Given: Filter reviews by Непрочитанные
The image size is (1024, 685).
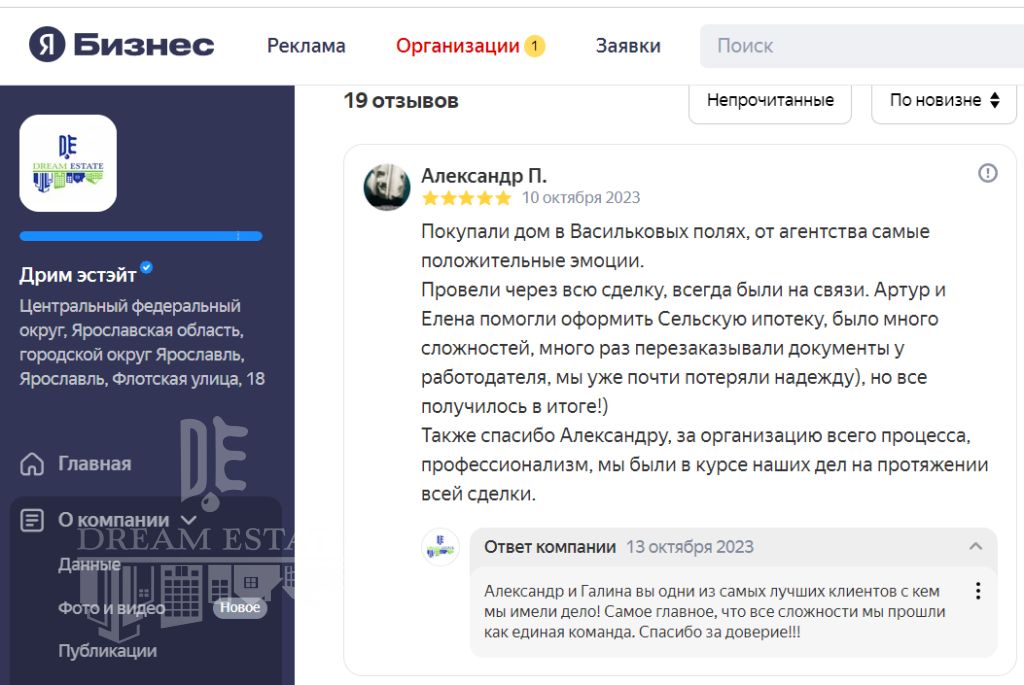Looking at the screenshot, I should pos(770,100).
